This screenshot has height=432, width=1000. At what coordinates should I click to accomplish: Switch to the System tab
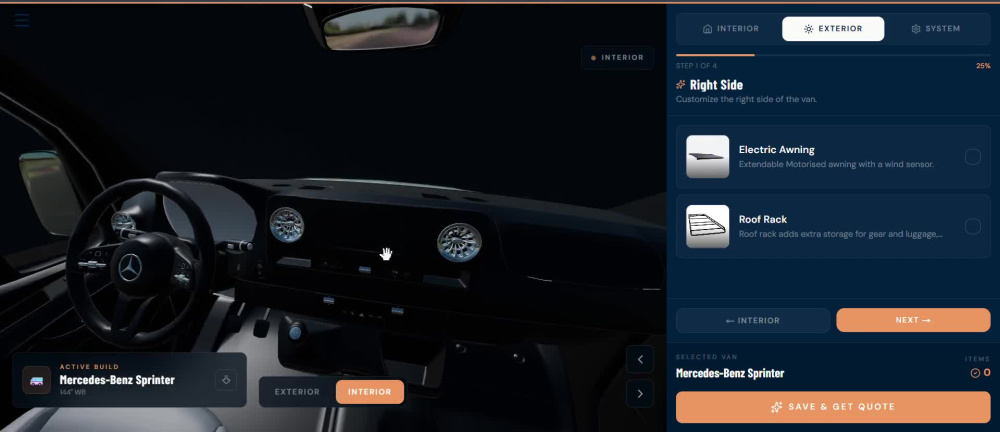(936, 29)
